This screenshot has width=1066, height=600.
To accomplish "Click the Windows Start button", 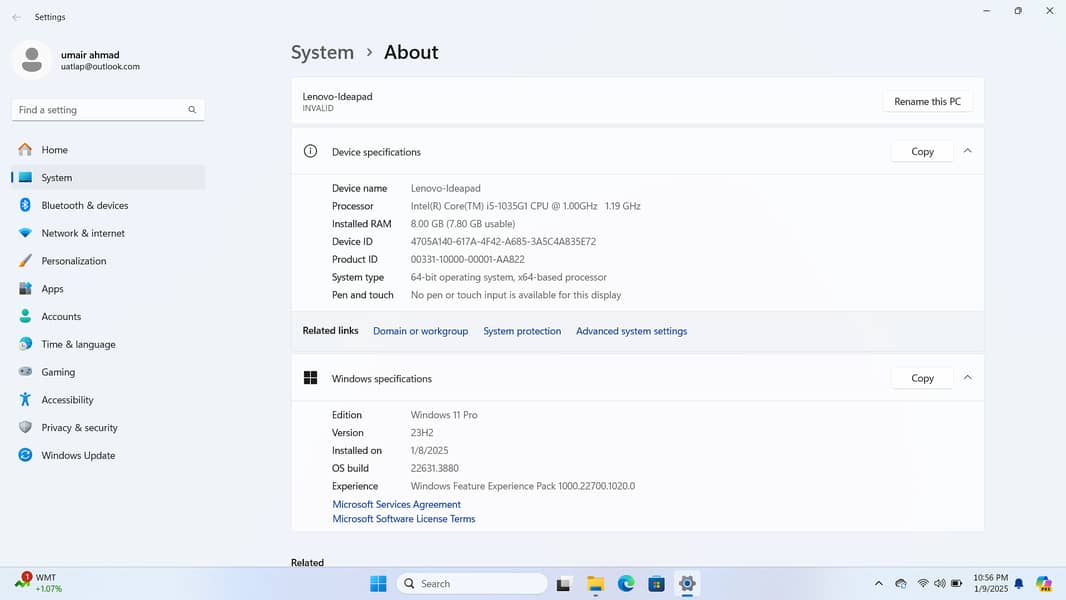I will coord(378,584).
